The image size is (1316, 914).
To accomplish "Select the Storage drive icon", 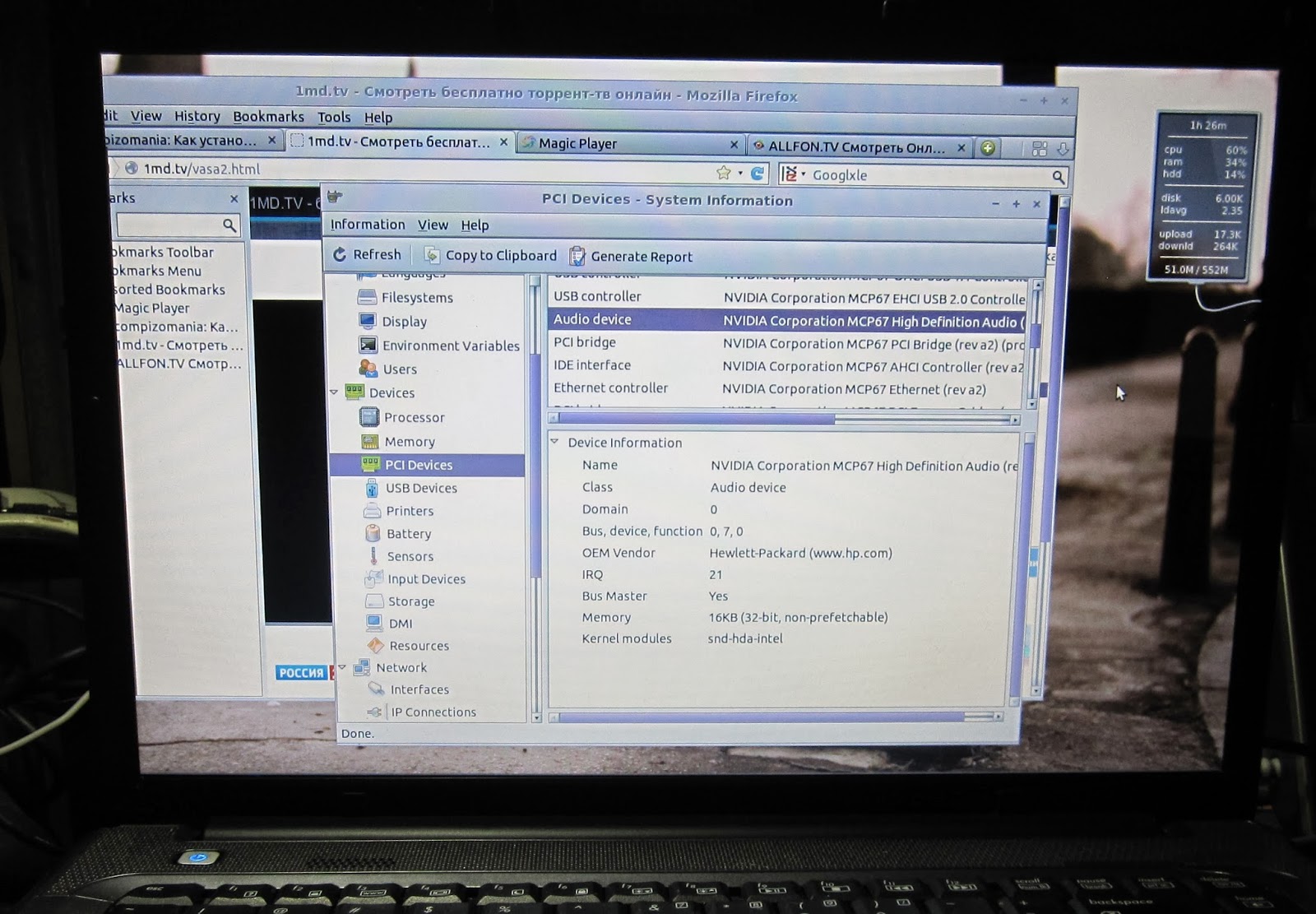I will point(374,601).
